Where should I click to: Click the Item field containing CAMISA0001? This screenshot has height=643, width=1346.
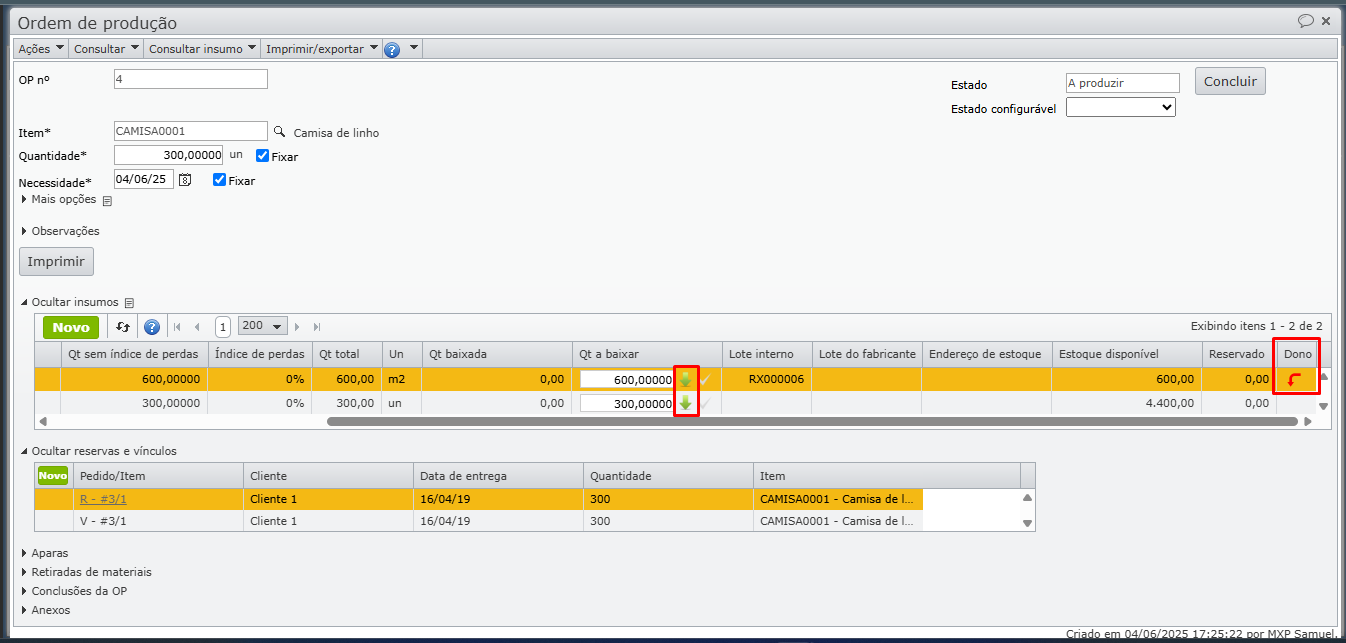[191, 131]
